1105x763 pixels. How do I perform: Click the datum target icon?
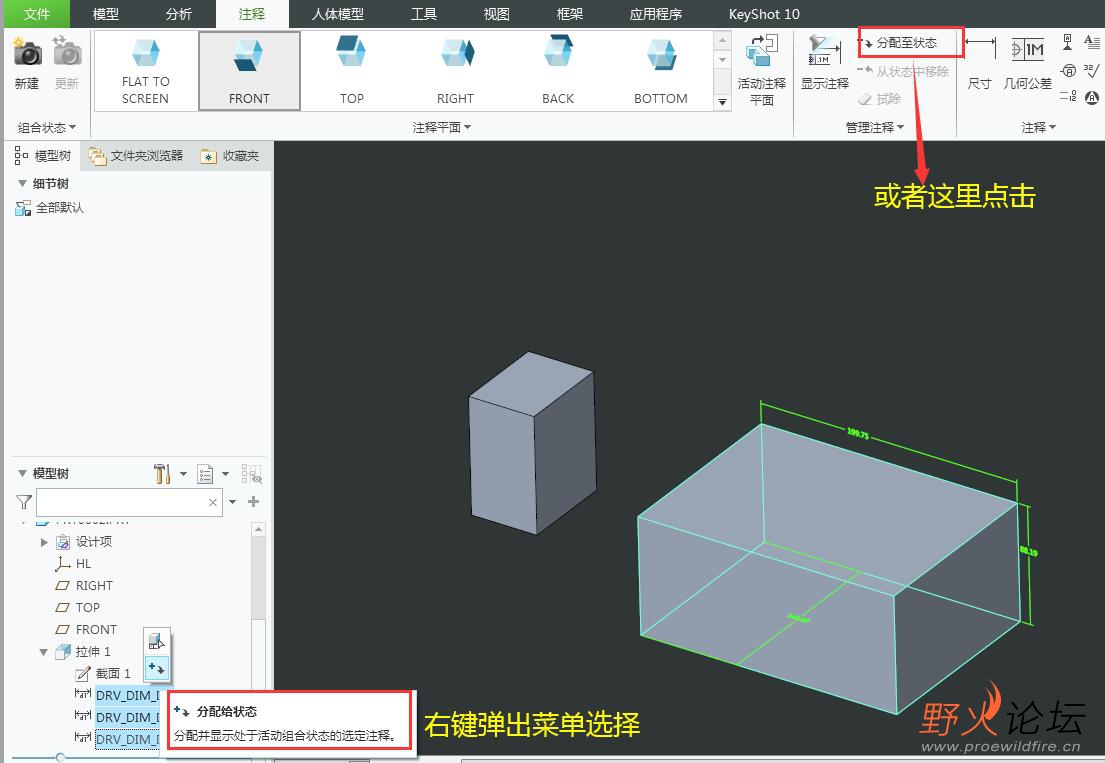(1068, 70)
